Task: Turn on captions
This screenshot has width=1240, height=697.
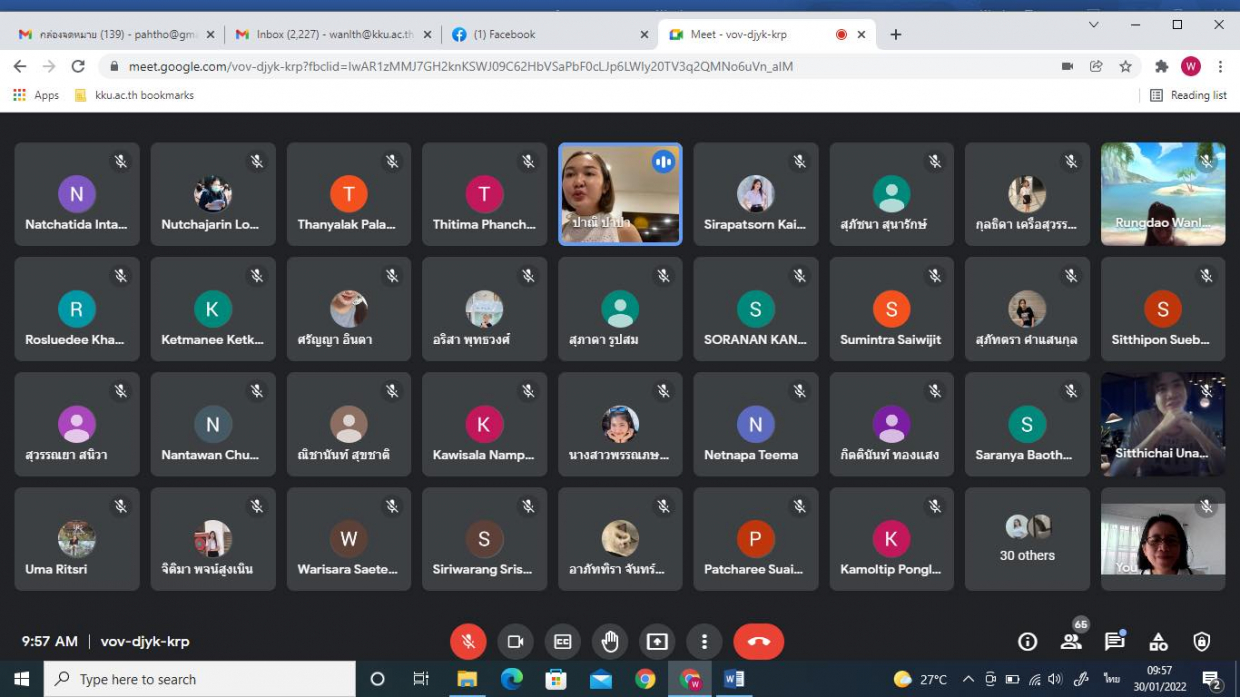Action: tap(563, 642)
